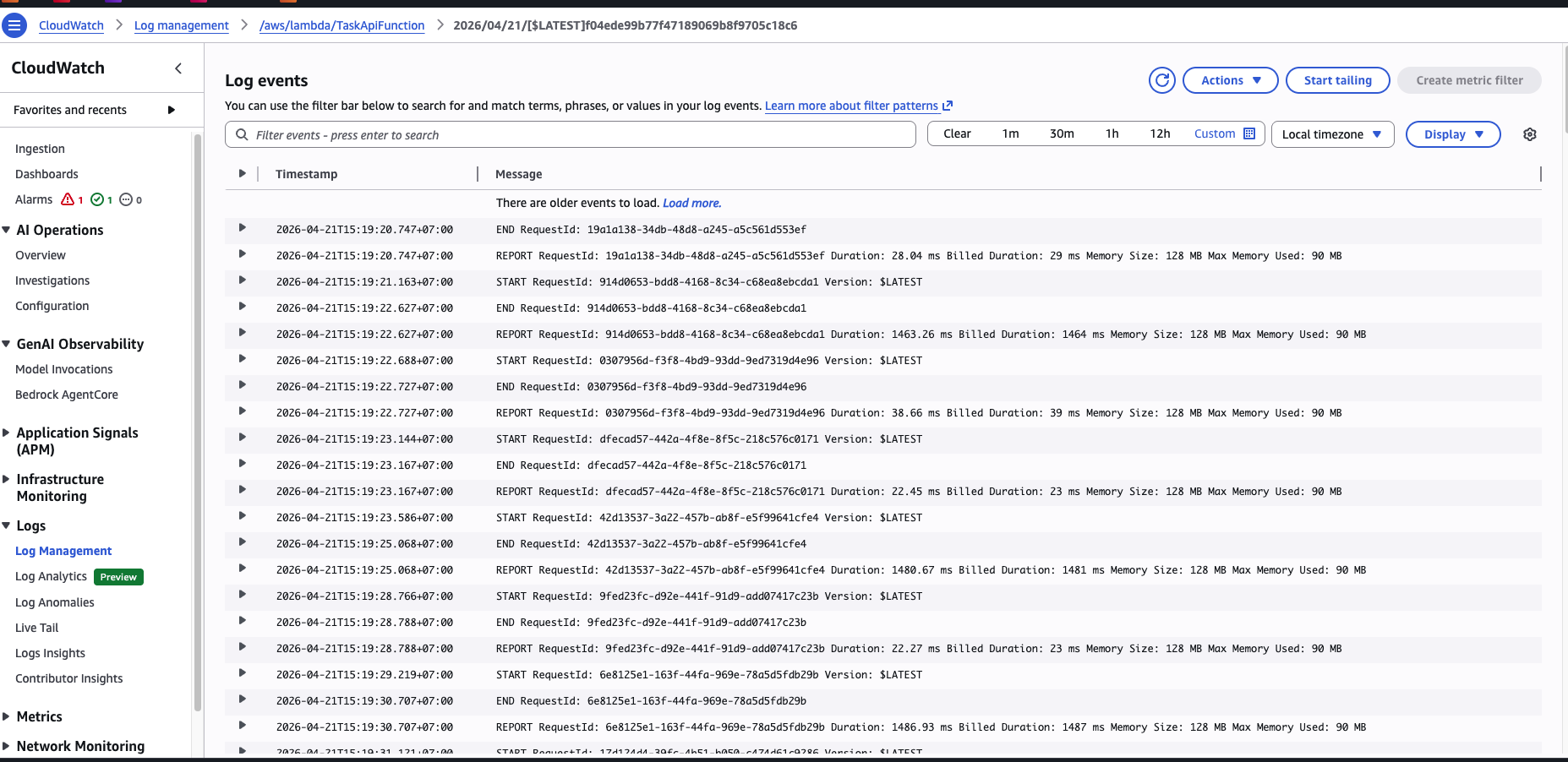Load older log events via Load more link

click(691, 203)
